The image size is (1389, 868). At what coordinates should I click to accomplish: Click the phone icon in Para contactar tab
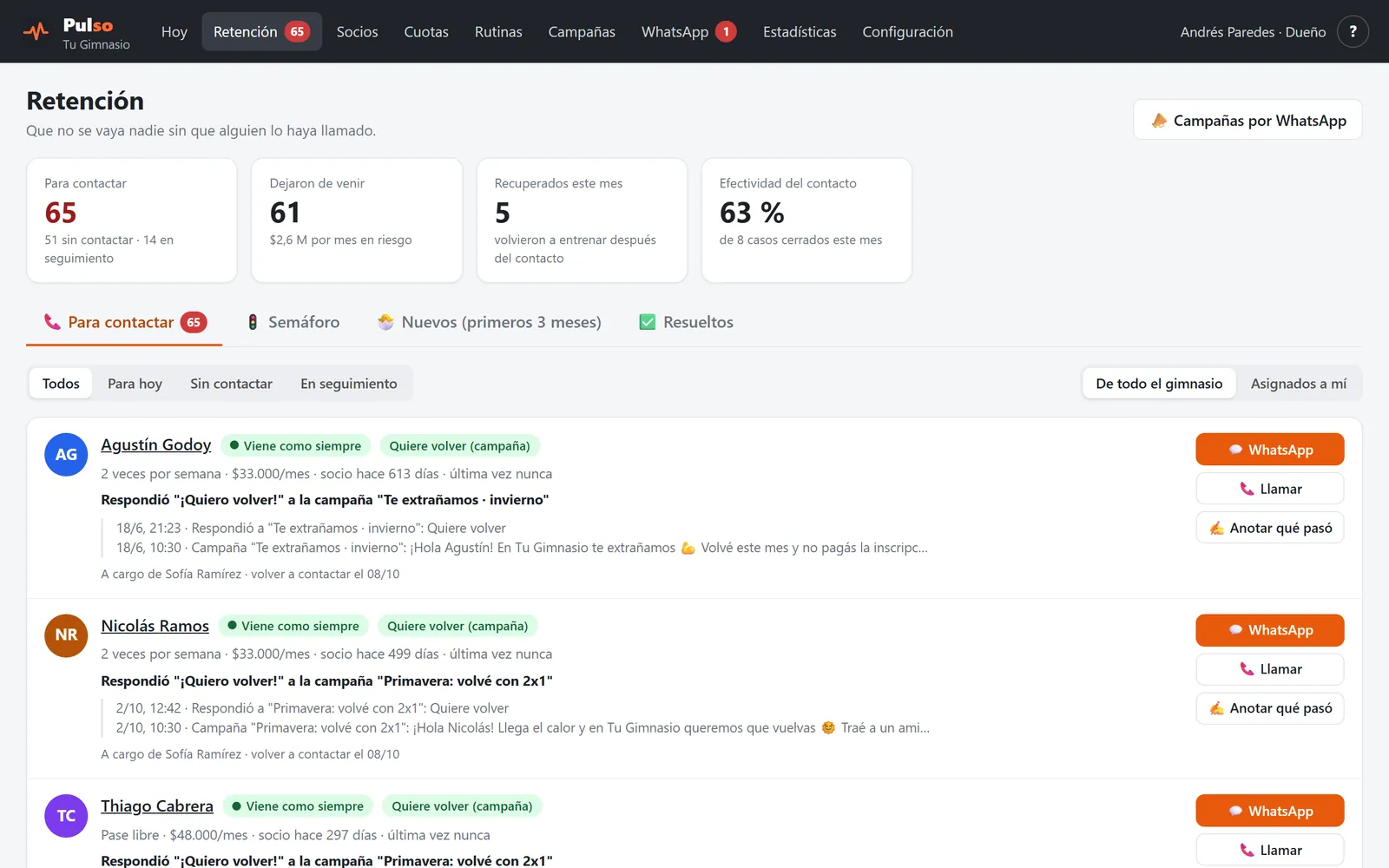pyautogui.click(x=52, y=322)
